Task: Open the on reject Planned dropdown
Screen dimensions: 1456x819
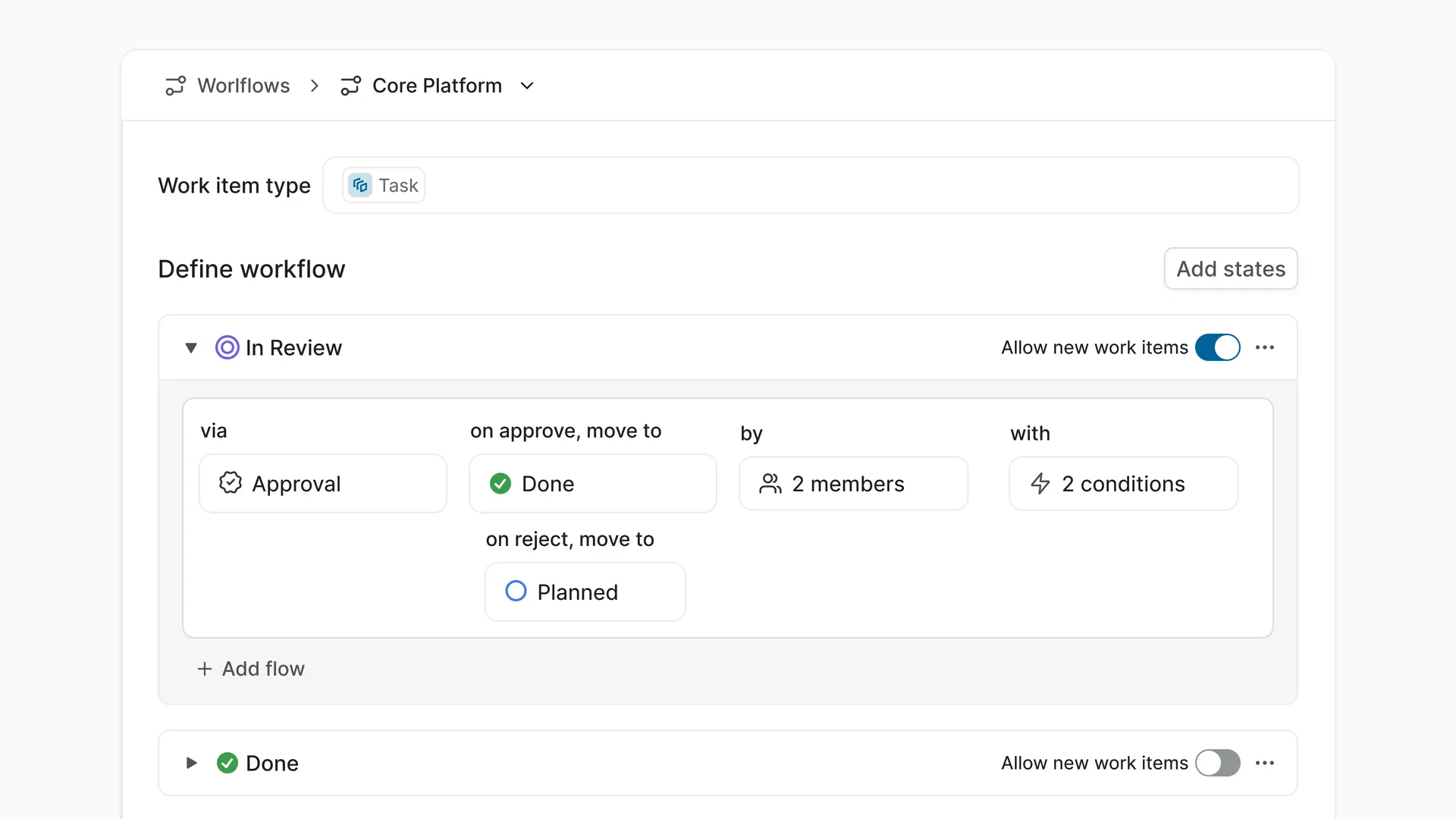Action: [585, 592]
